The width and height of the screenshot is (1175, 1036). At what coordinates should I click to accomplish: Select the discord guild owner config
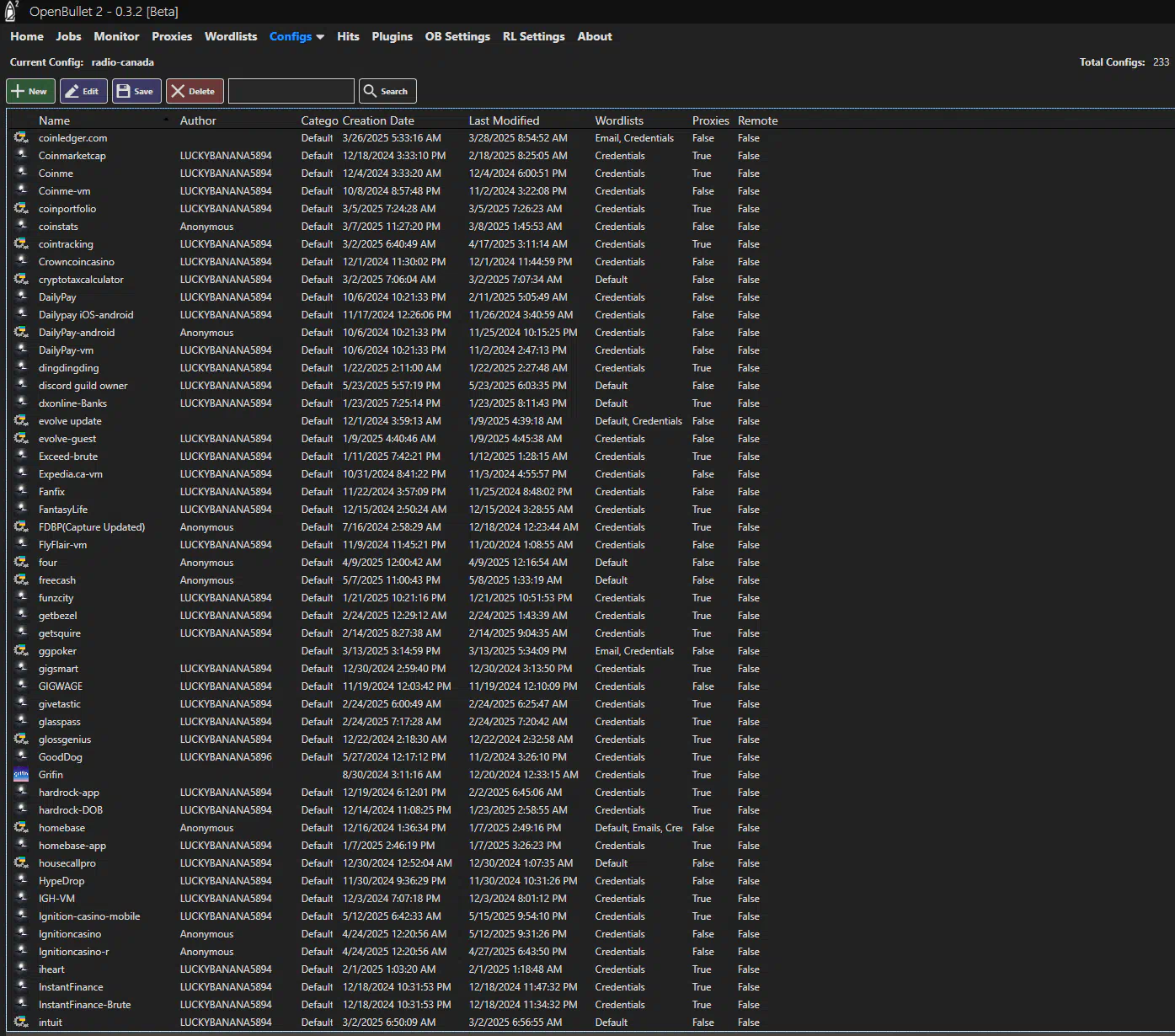(83, 385)
